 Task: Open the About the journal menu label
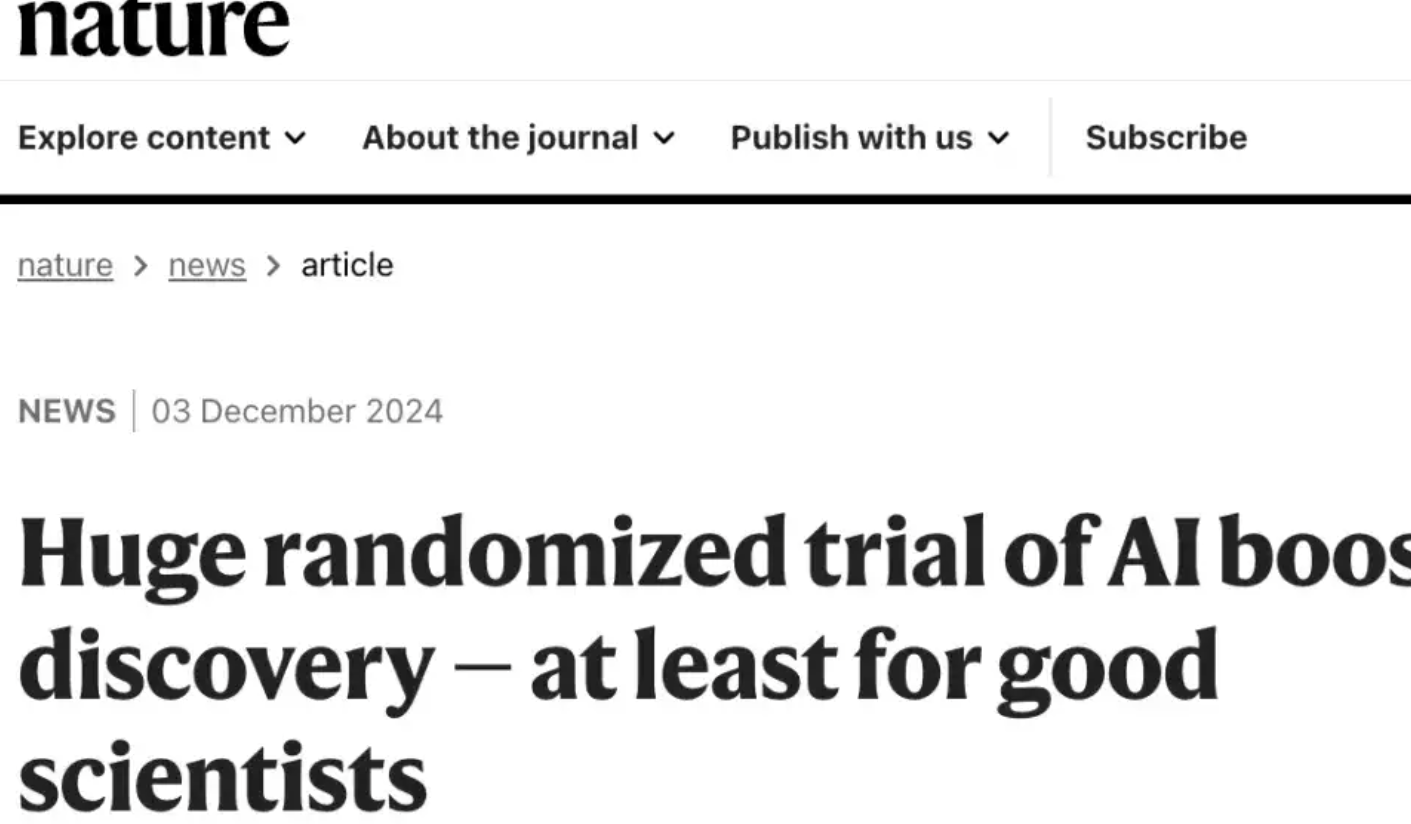(499, 138)
